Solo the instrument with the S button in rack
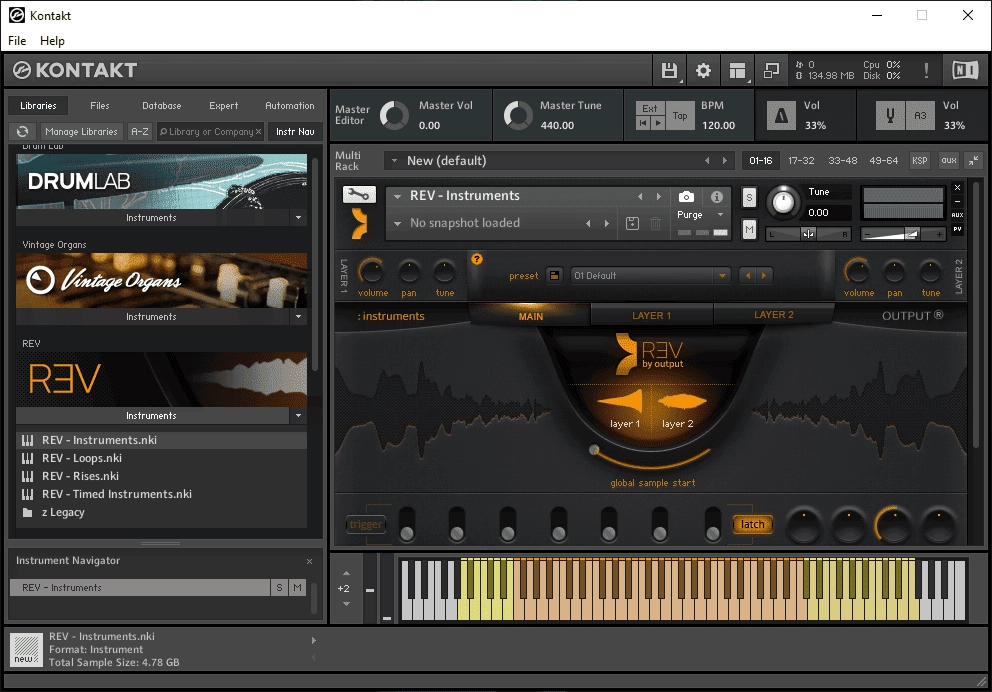This screenshot has height=692, width=992. click(x=749, y=197)
